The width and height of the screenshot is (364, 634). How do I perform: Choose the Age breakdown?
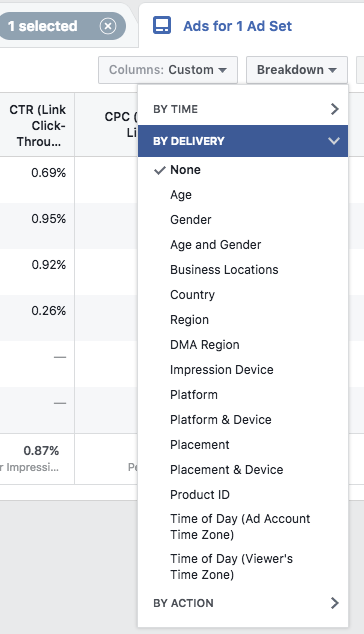(x=181, y=195)
